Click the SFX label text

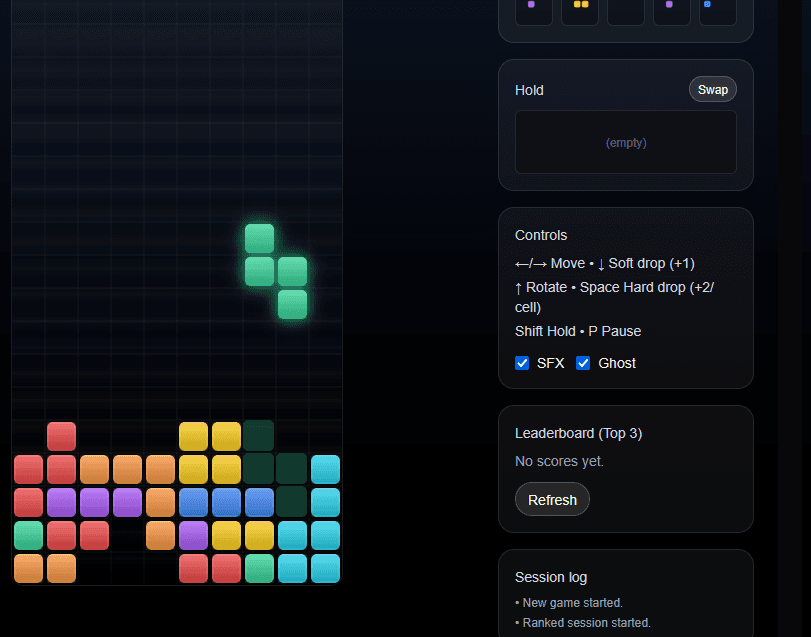[x=551, y=363]
